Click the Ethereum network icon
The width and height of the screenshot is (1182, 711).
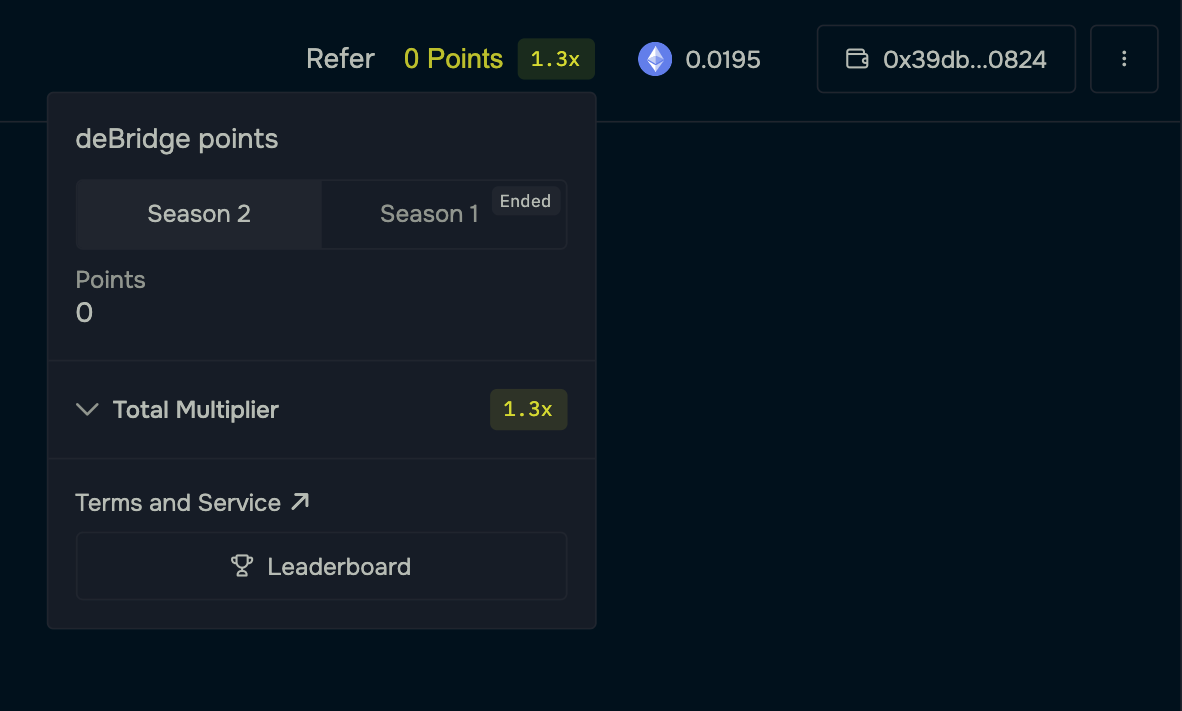(655, 59)
